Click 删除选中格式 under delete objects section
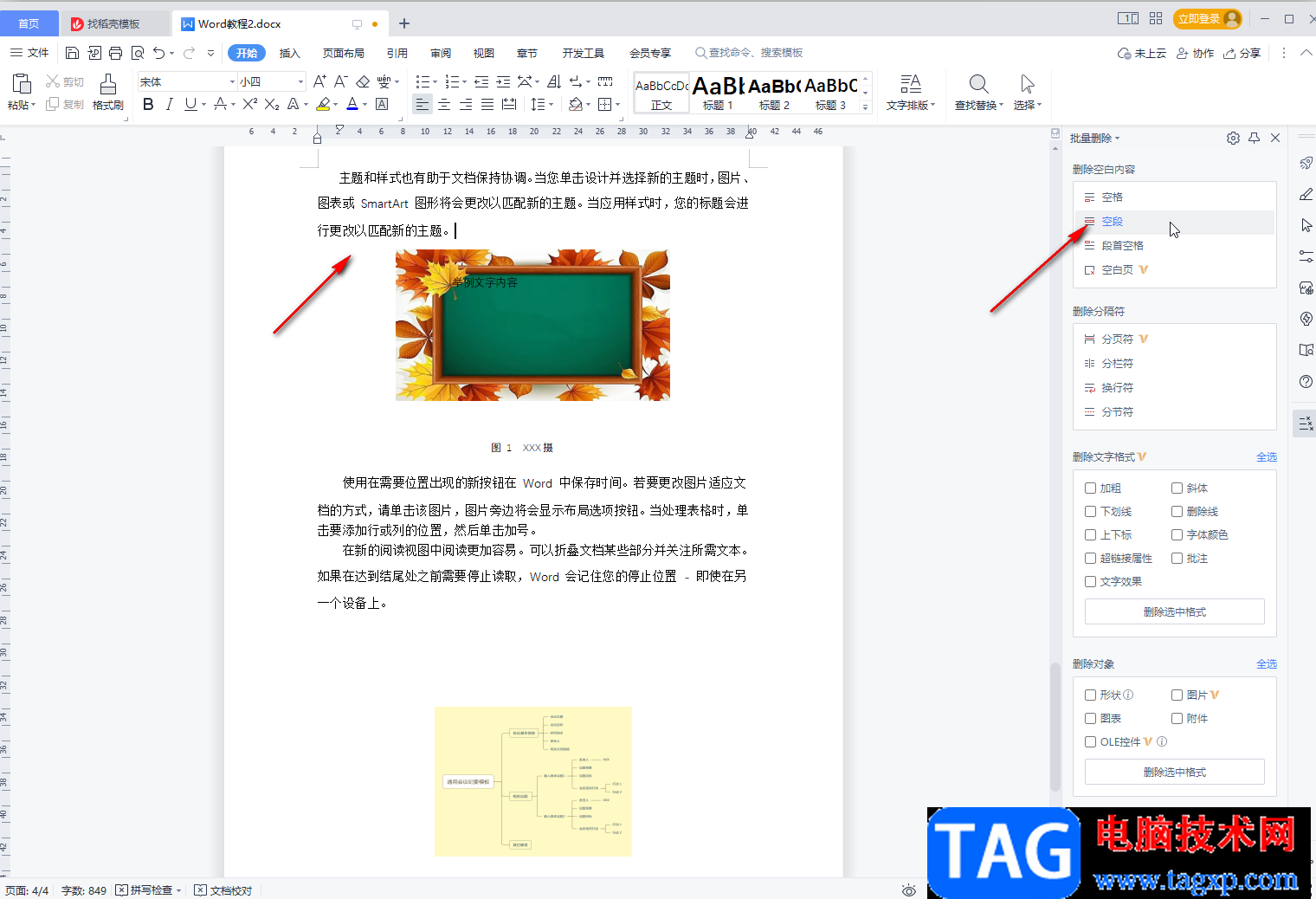1316x899 pixels. [1174, 772]
